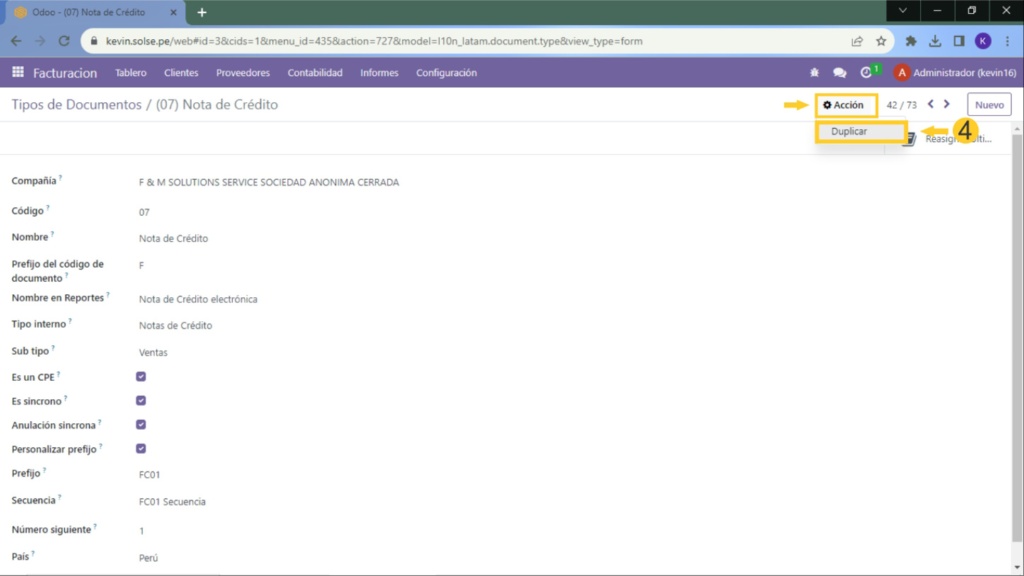Image resolution: width=1024 pixels, height=576 pixels.
Task: Open the Administrador user menu
Action: [x=955, y=73]
